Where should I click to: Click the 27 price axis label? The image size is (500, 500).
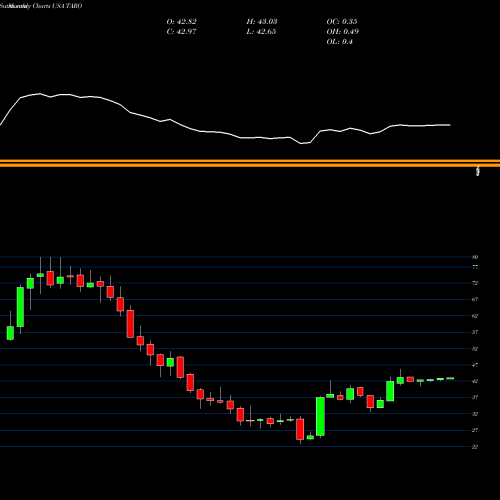[475, 430]
